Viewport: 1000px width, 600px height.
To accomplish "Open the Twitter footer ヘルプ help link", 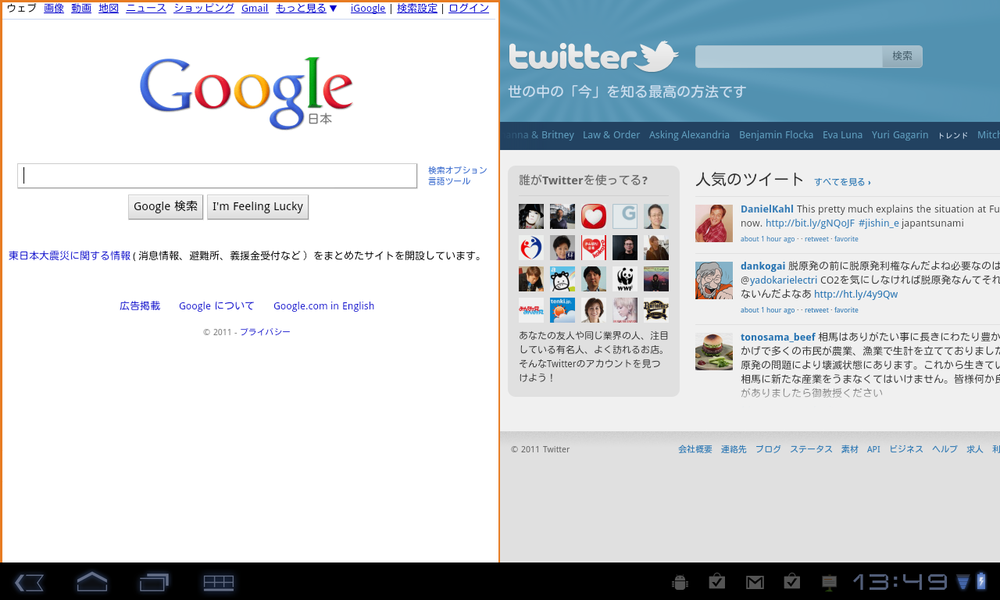I will tap(945, 450).
